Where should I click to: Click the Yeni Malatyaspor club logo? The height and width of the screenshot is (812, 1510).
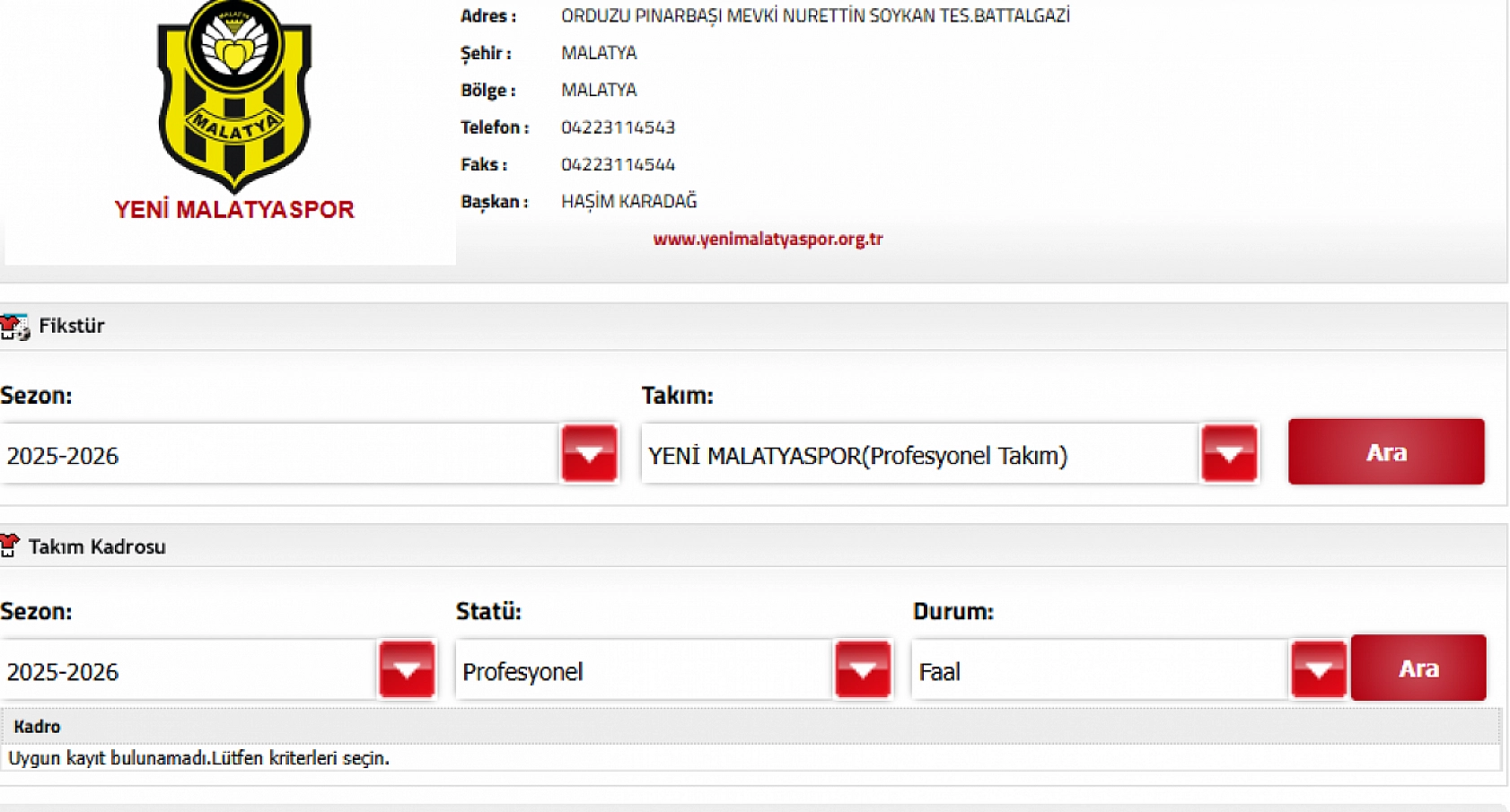[x=234, y=96]
